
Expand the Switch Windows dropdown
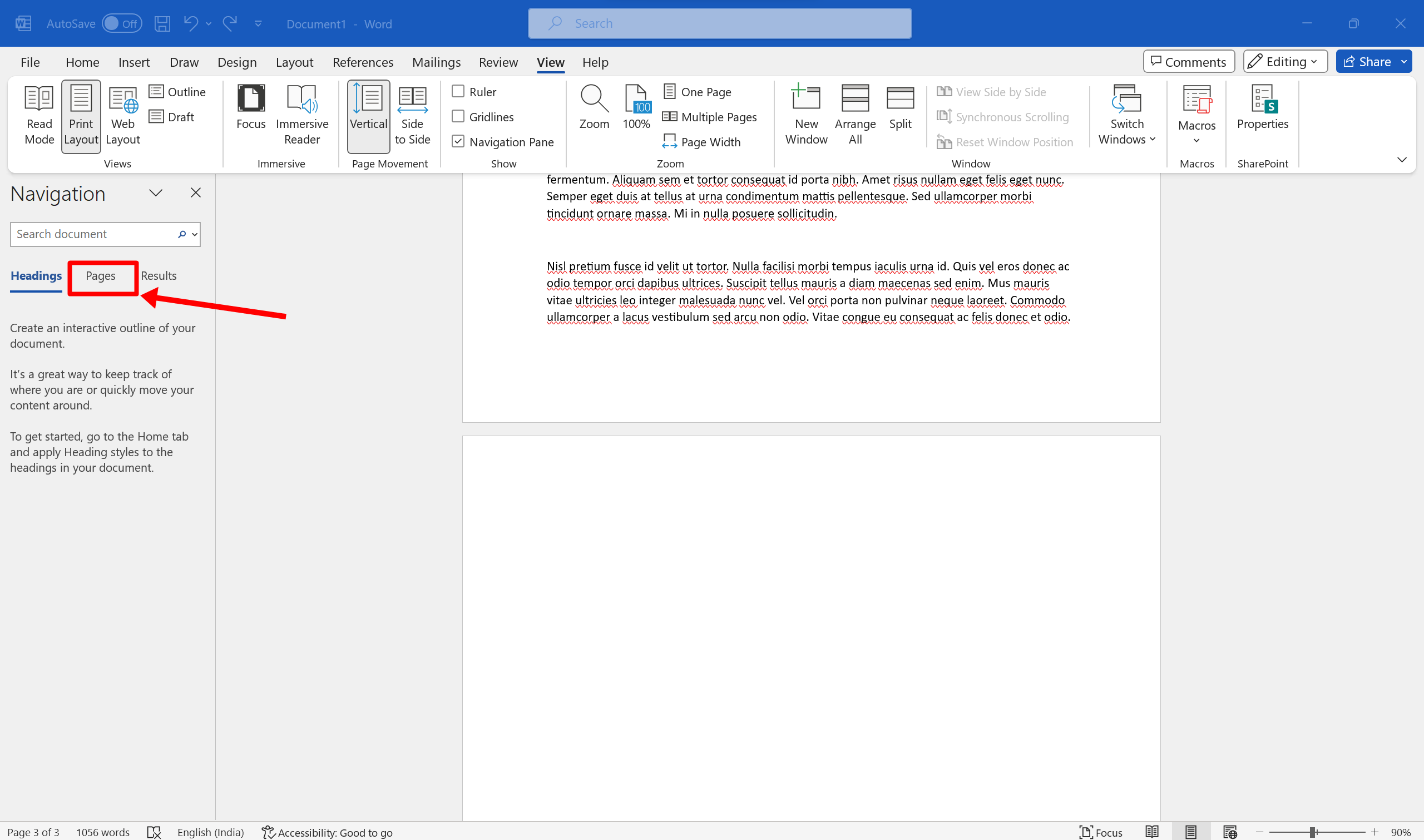(1126, 115)
